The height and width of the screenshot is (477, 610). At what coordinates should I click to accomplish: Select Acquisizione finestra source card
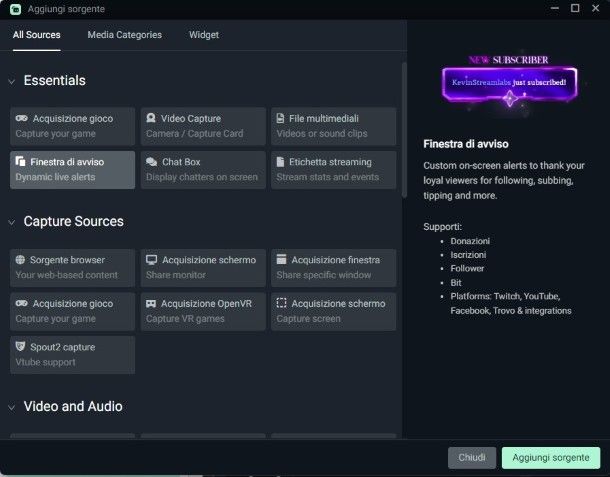point(333,268)
